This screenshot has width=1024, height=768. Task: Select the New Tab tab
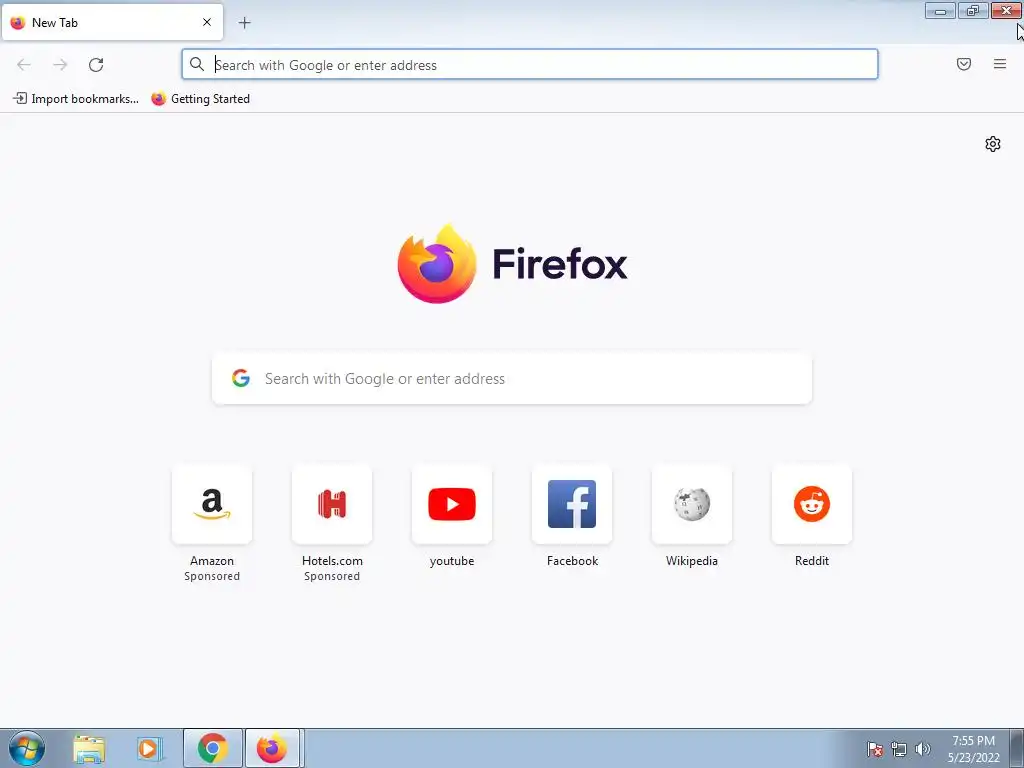(112, 22)
